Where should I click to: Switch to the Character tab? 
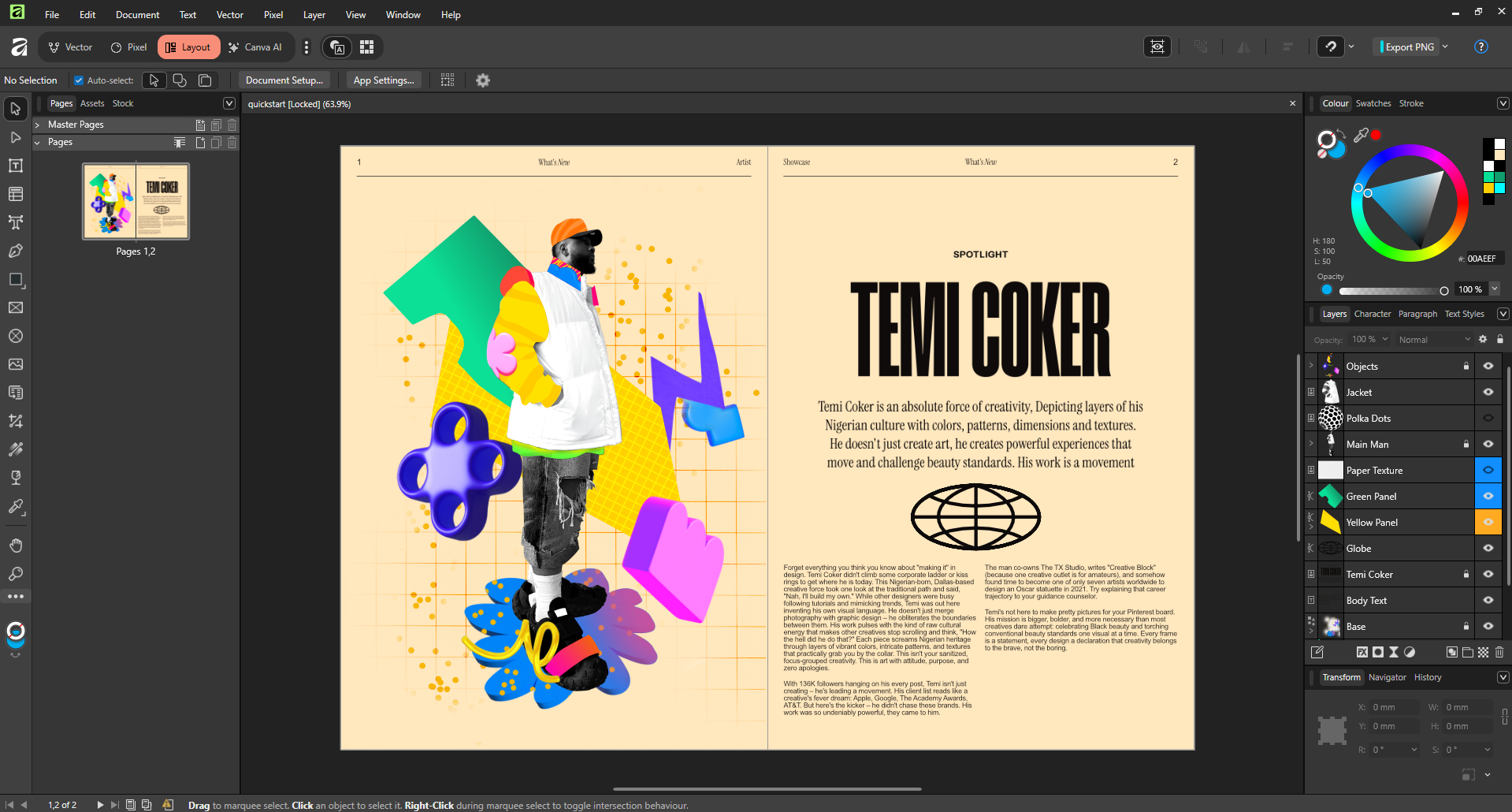click(x=1373, y=314)
